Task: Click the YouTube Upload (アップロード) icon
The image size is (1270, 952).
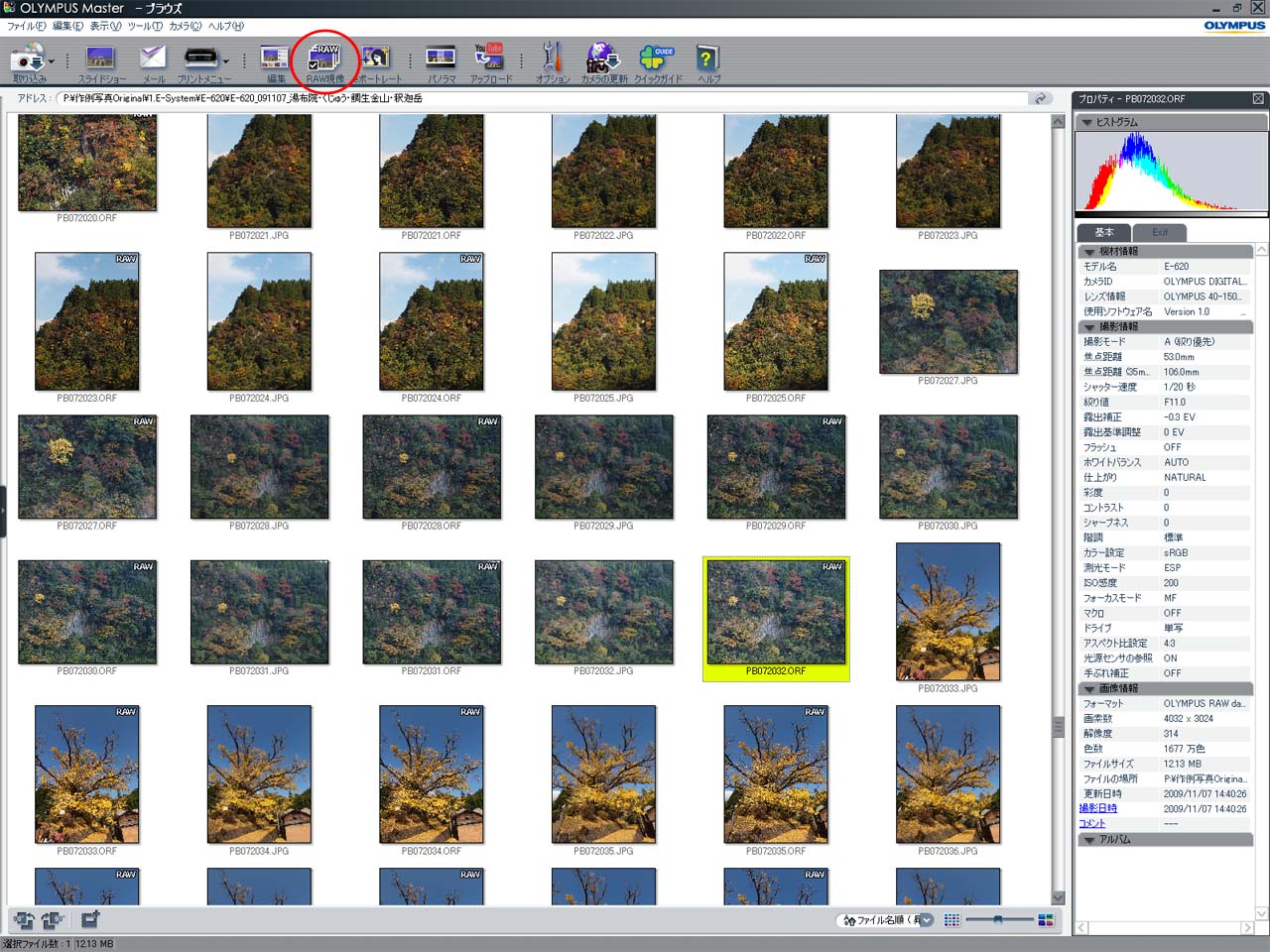Action: pos(489,59)
